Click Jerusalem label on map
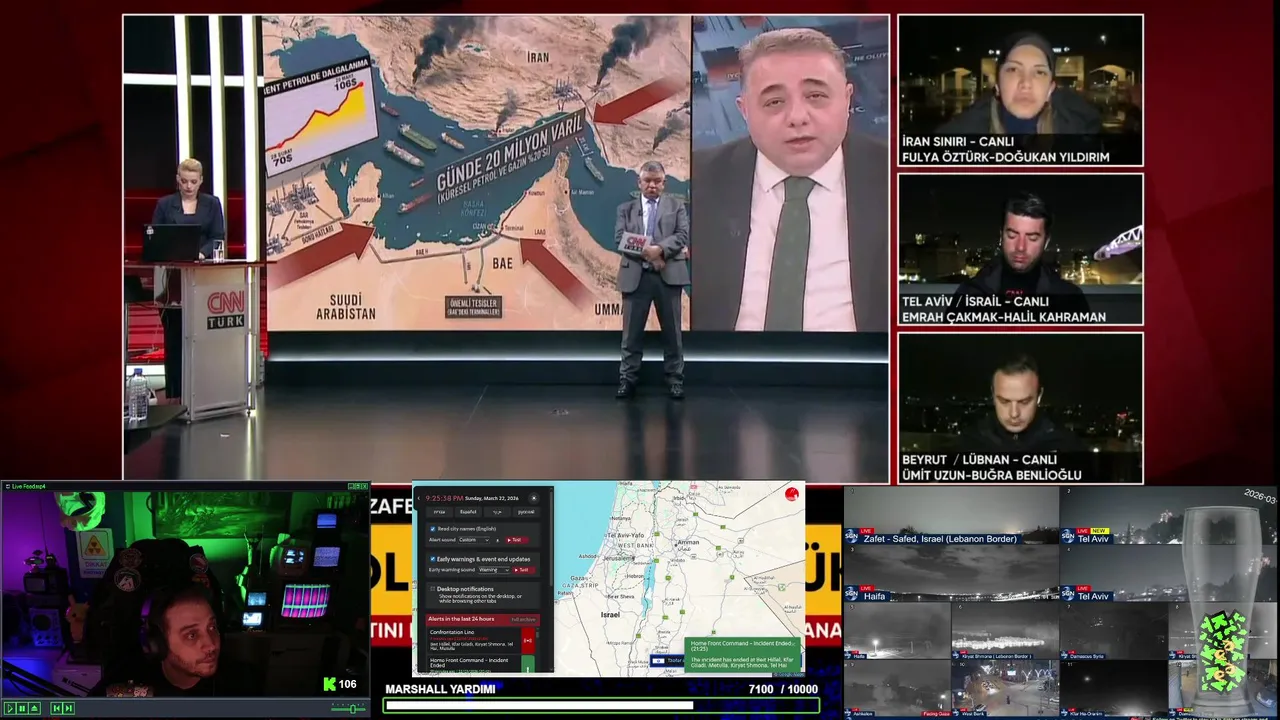 click(x=617, y=558)
